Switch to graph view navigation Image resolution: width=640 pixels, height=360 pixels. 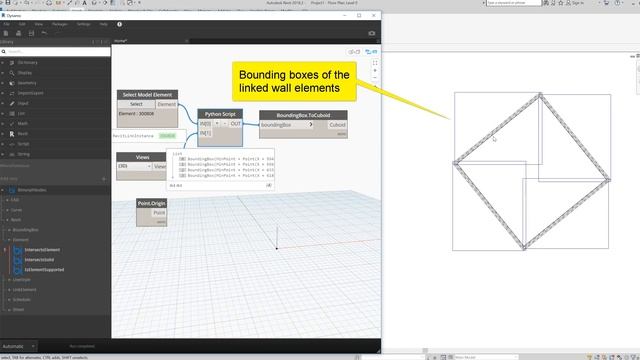point(371,52)
